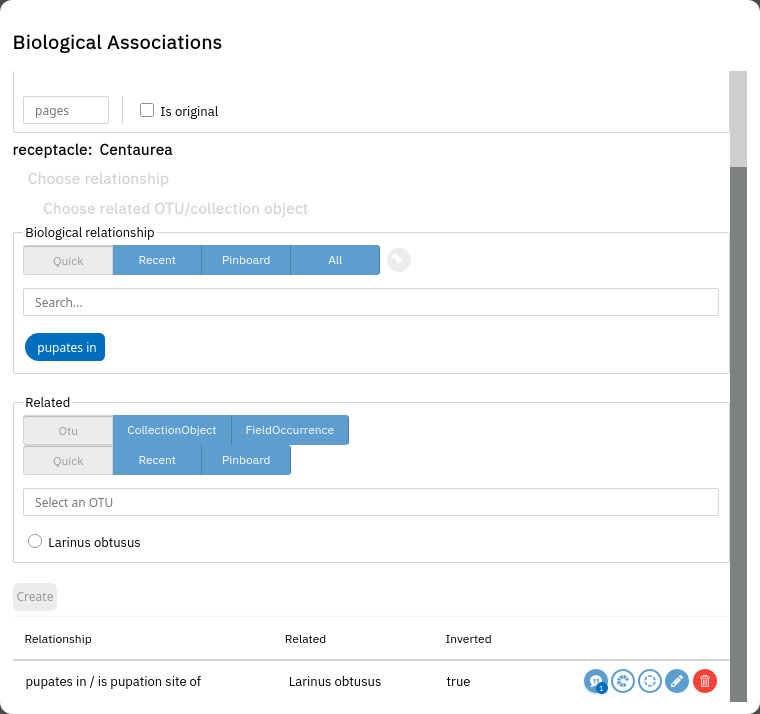760x714 pixels.
Task: Choose the CollectionObject related type
Action: (172, 430)
